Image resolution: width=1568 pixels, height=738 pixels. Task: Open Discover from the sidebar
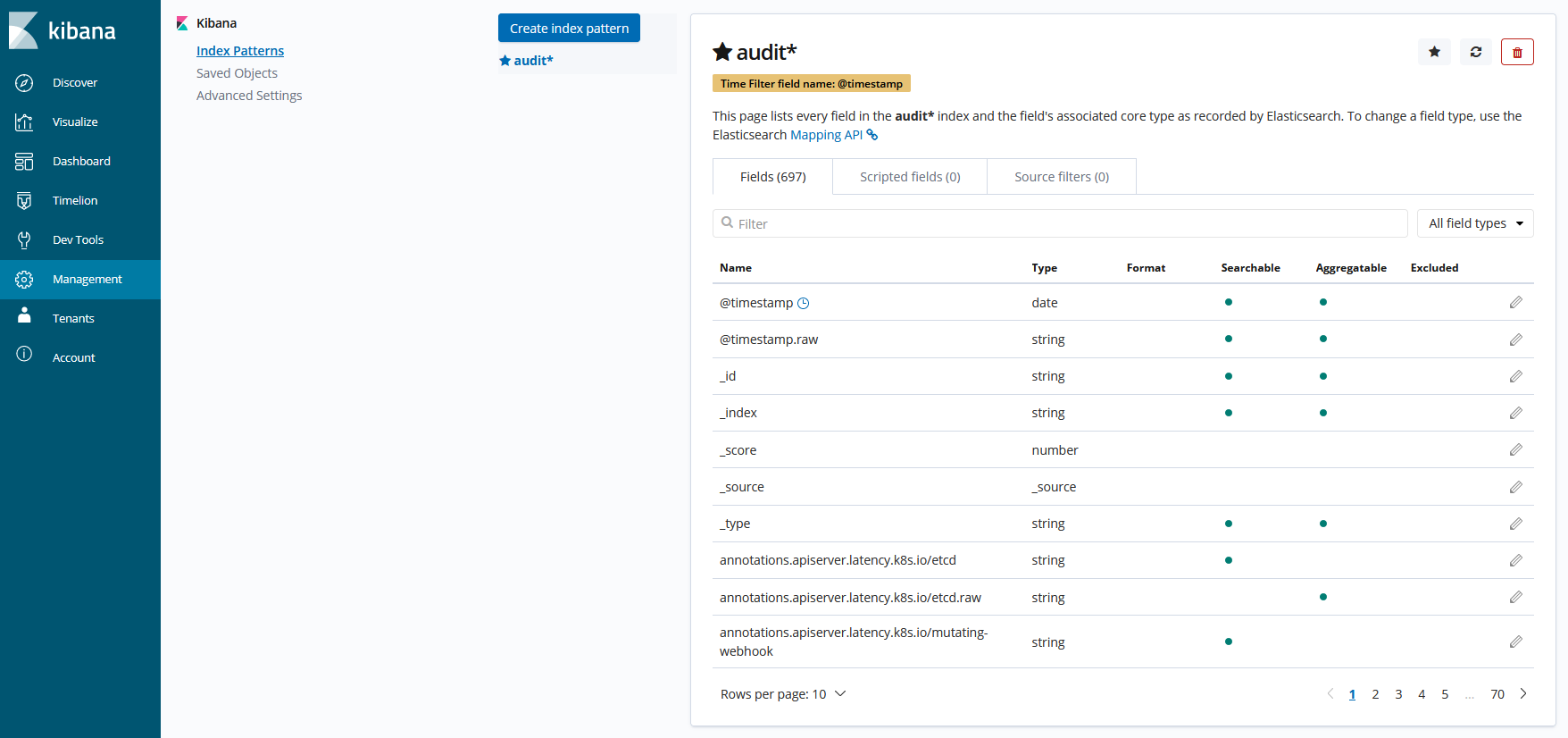[x=74, y=83]
